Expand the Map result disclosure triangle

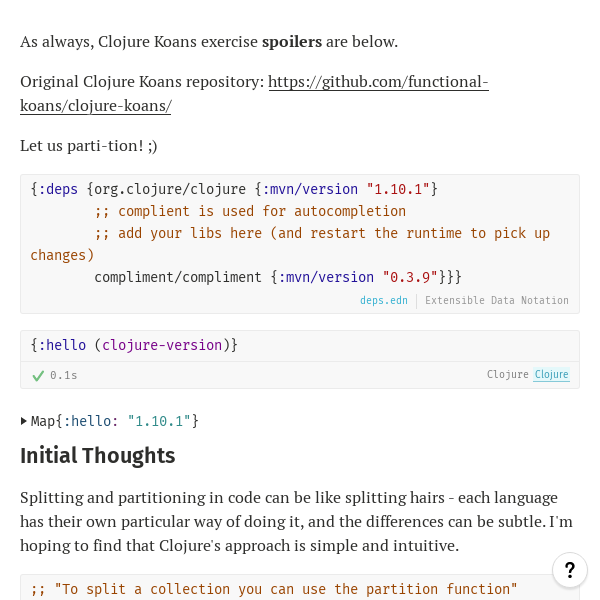click(x=24, y=421)
